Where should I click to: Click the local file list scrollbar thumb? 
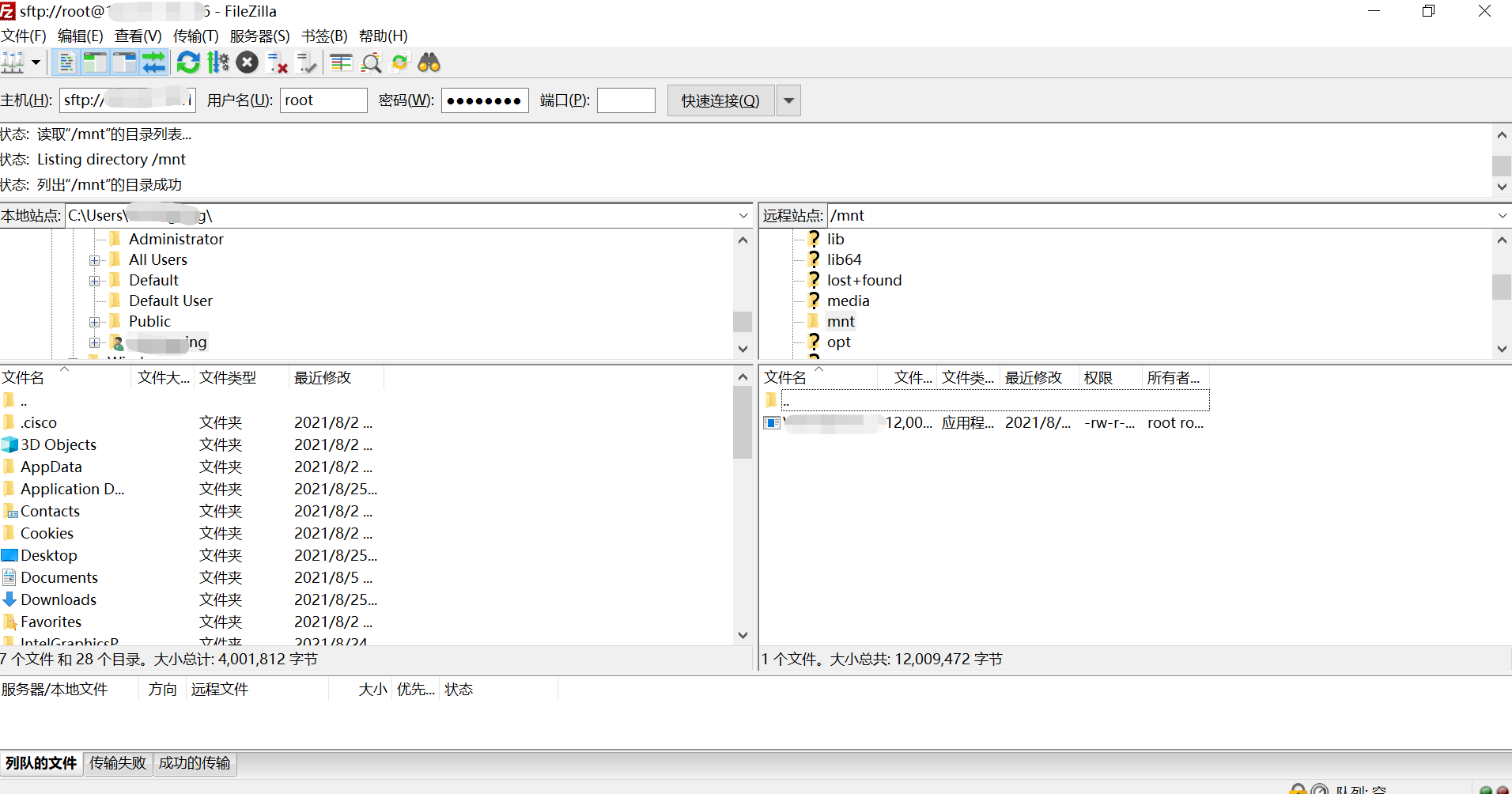point(742,423)
